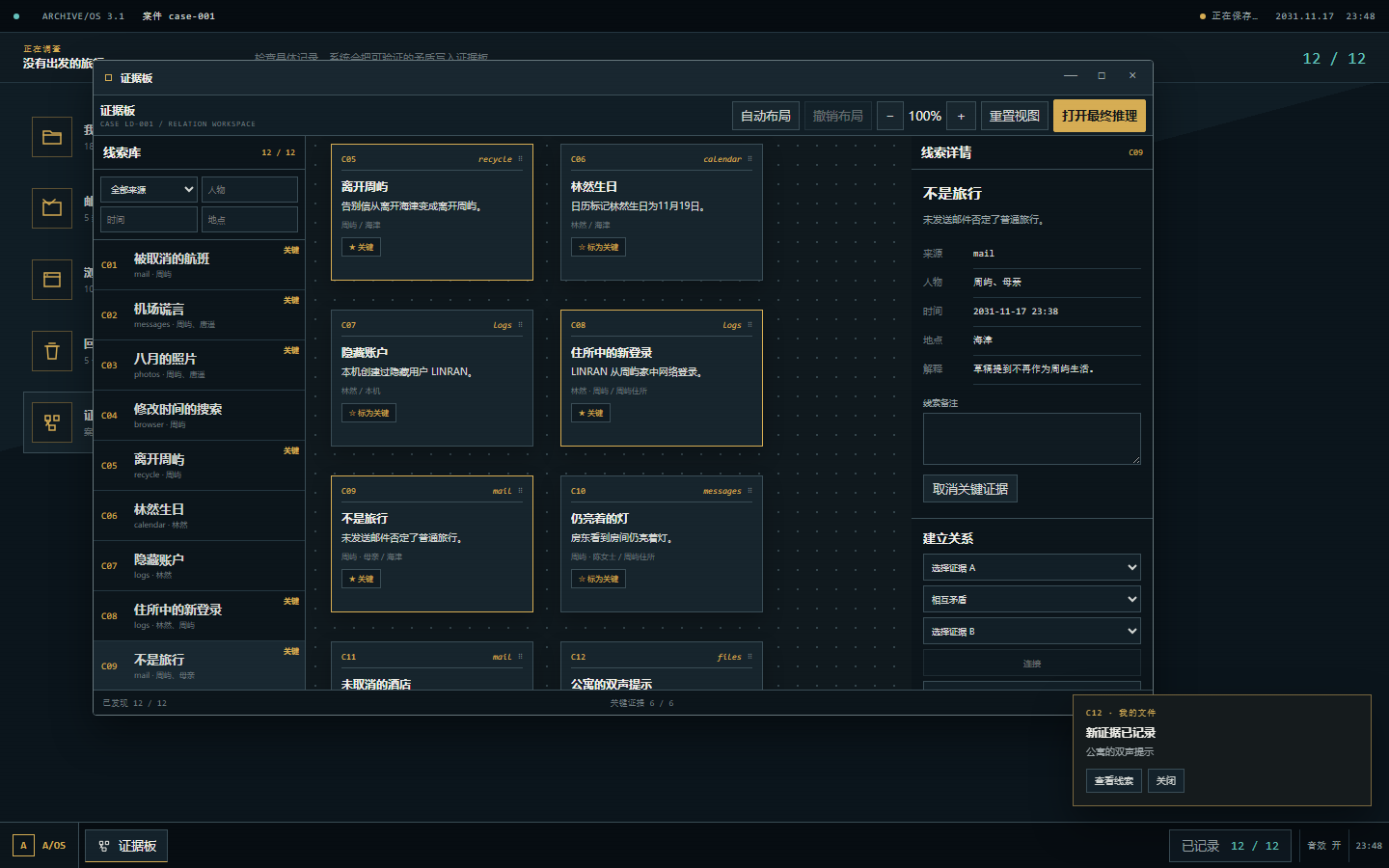This screenshot has width=1389, height=868.
Task: Open the 相互矛盾 relation type dropdown
Action: (1032, 599)
